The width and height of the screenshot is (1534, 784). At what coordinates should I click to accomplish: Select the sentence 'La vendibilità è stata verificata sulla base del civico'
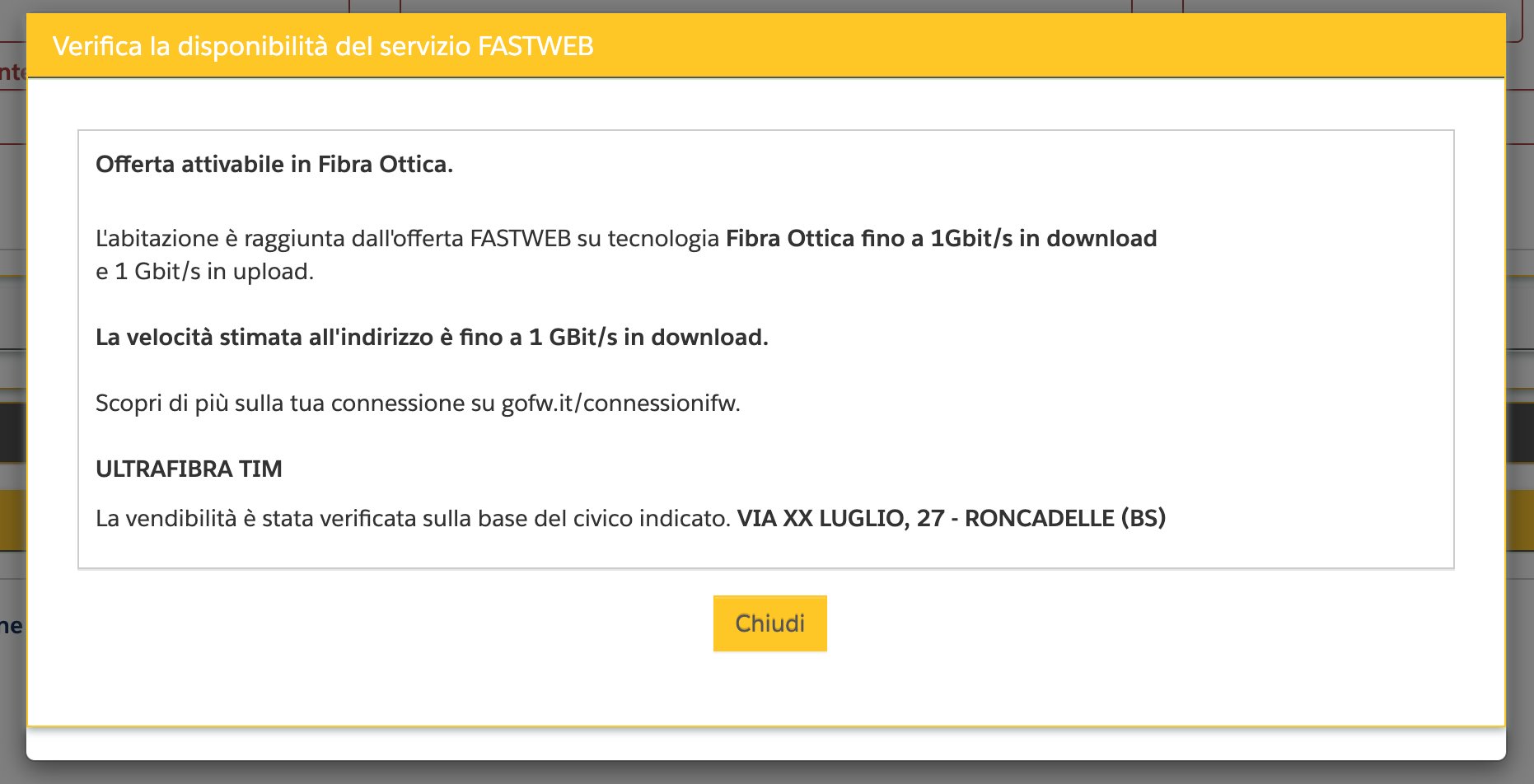pyautogui.click(x=413, y=519)
